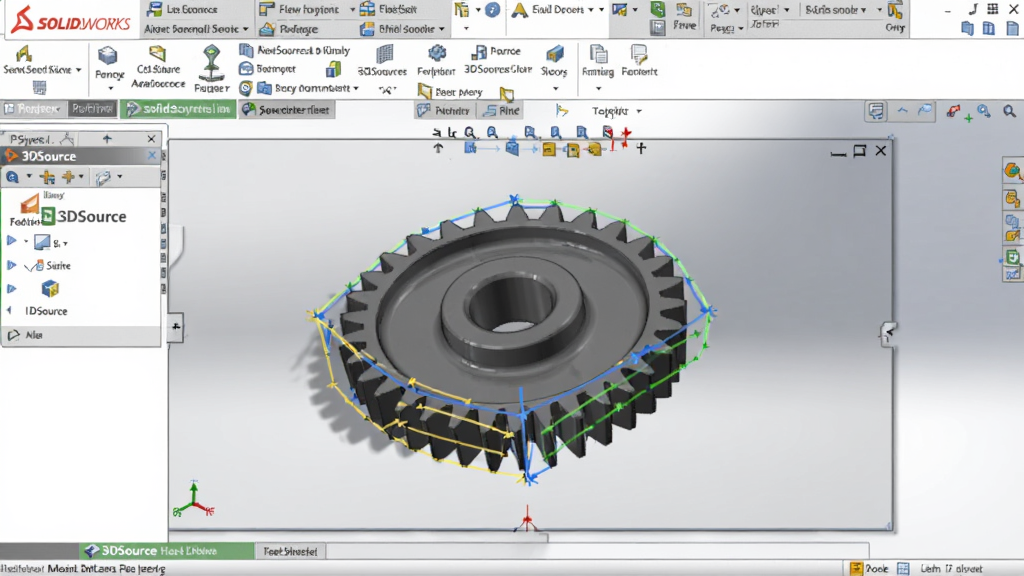Click the orange 'Fodtioe' folder icon
The height and width of the screenshot is (576, 1024).
[28, 204]
